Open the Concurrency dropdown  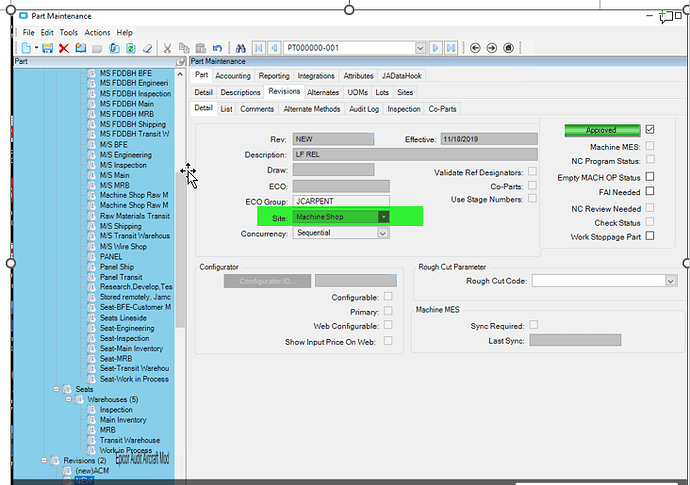point(383,233)
